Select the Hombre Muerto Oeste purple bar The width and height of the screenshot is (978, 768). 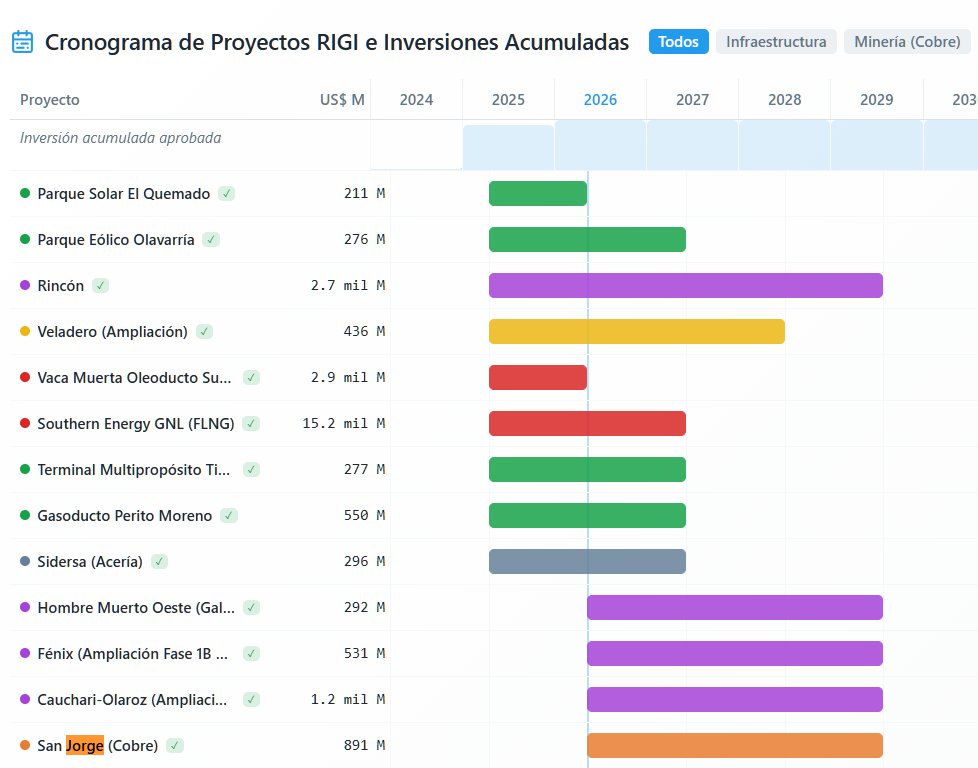(x=735, y=608)
